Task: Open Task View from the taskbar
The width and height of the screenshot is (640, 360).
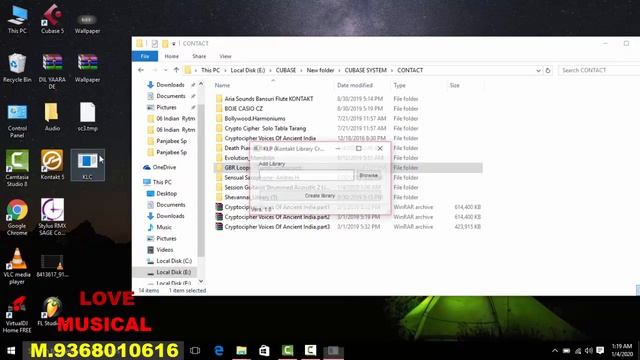Action: click(x=195, y=350)
